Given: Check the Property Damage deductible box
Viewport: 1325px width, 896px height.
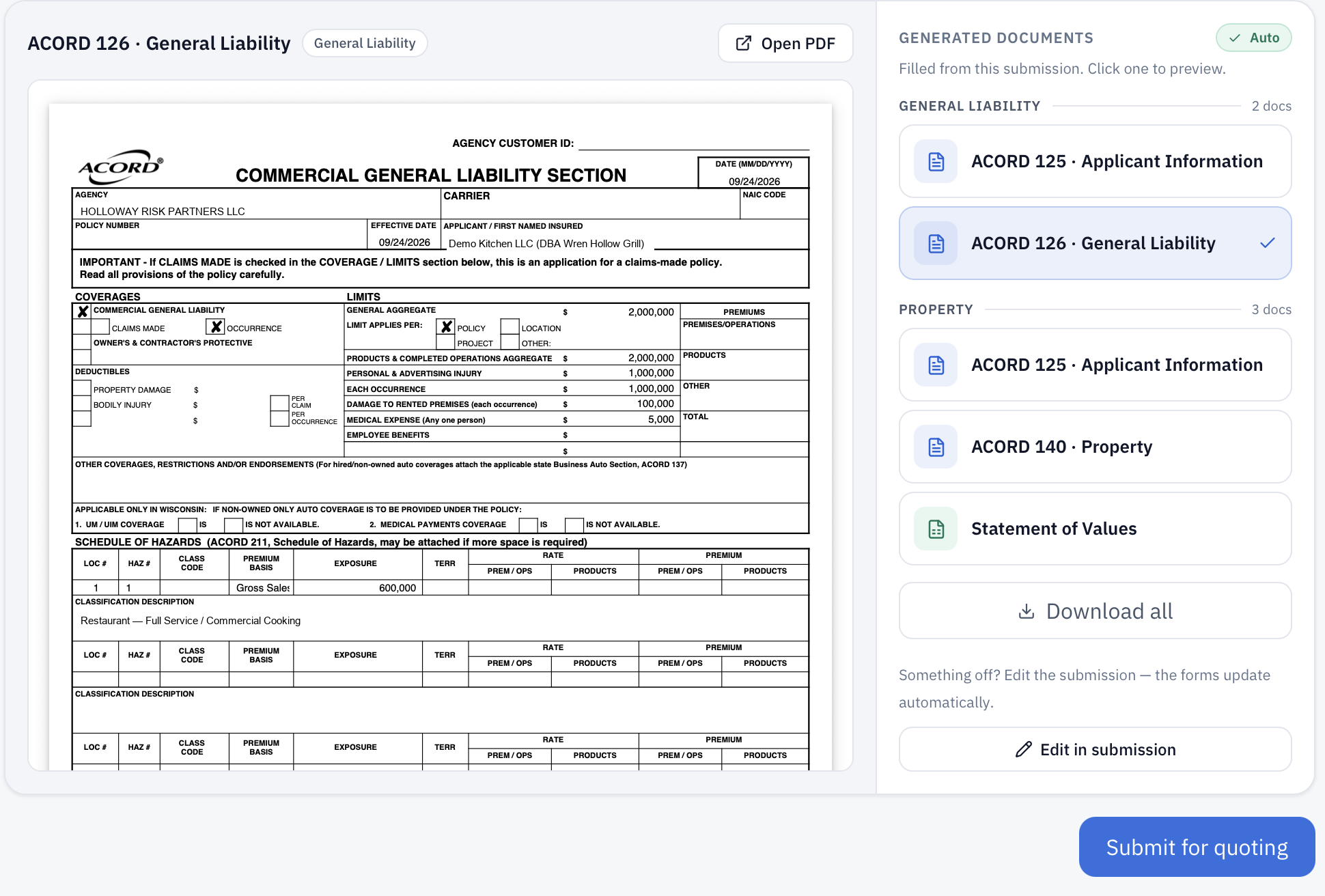Looking at the screenshot, I should pos(82,389).
